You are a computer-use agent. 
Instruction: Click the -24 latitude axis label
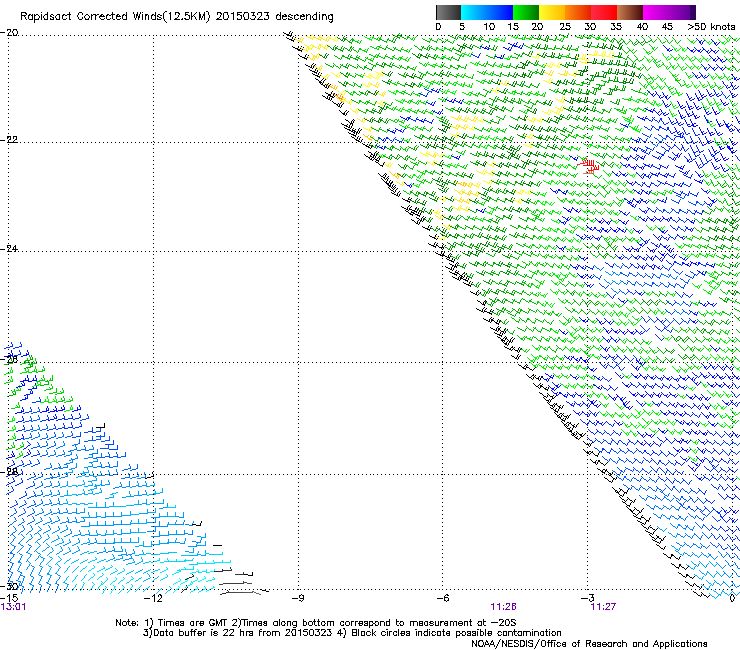tap(9, 248)
